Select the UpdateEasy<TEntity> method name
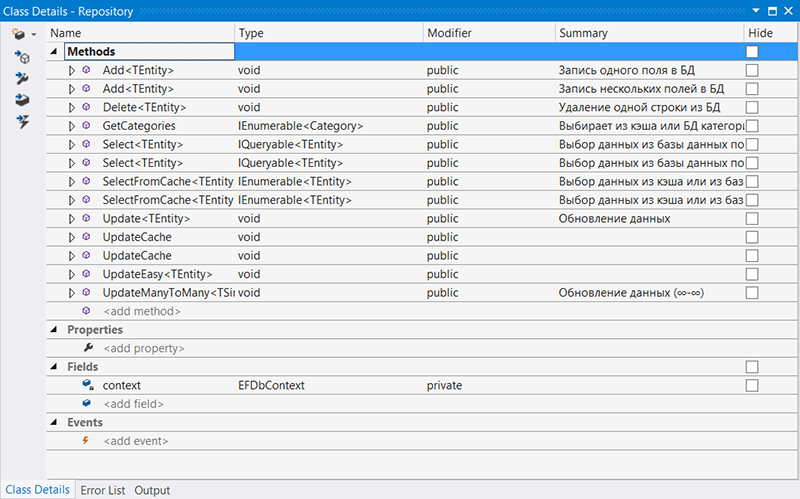The width and height of the screenshot is (800, 499). 157,274
